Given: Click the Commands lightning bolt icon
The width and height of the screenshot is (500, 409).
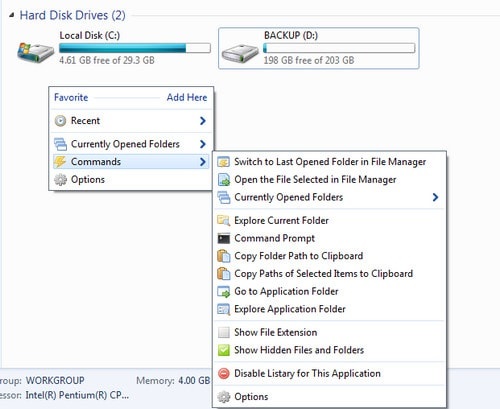Looking at the screenshot, I should pyautogui.click(x=60, y=162).
